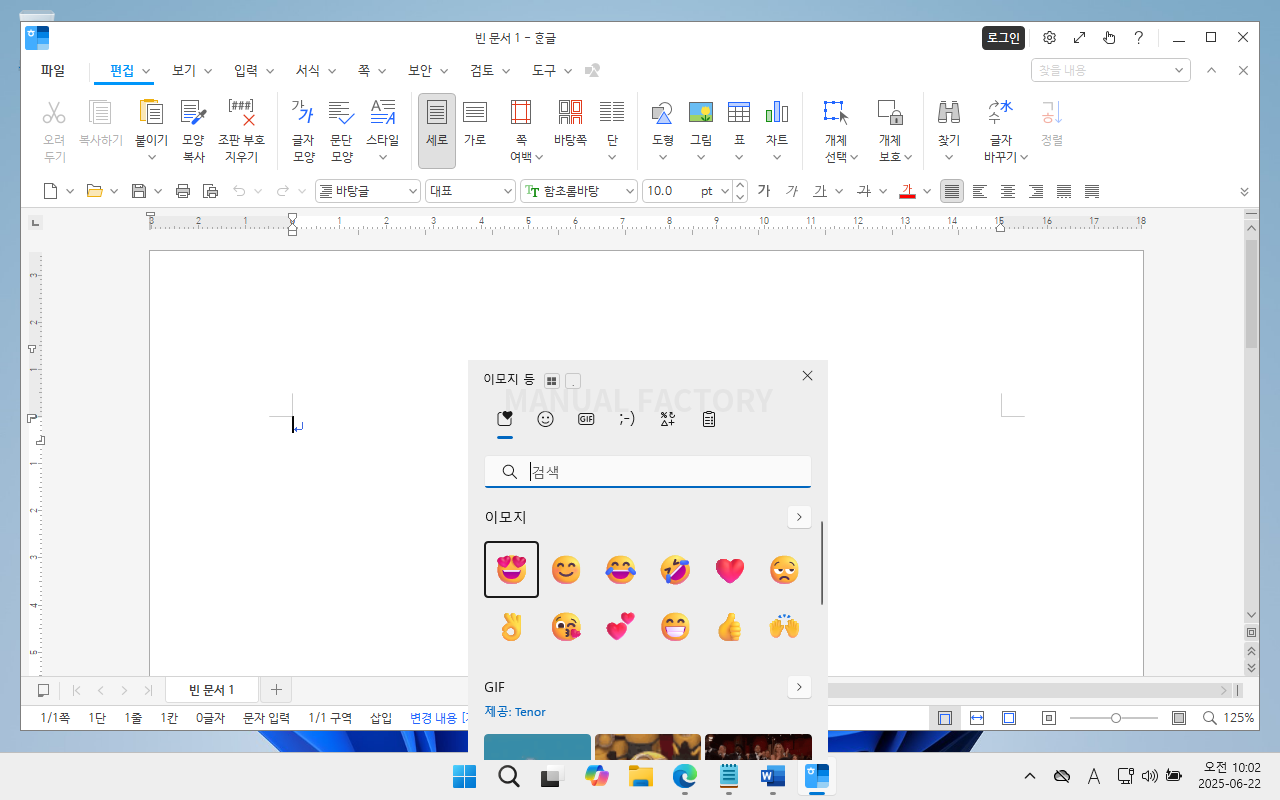The image size is (1280, 800).
Task: Click the 단 columns icon
Action: [612, 112]
